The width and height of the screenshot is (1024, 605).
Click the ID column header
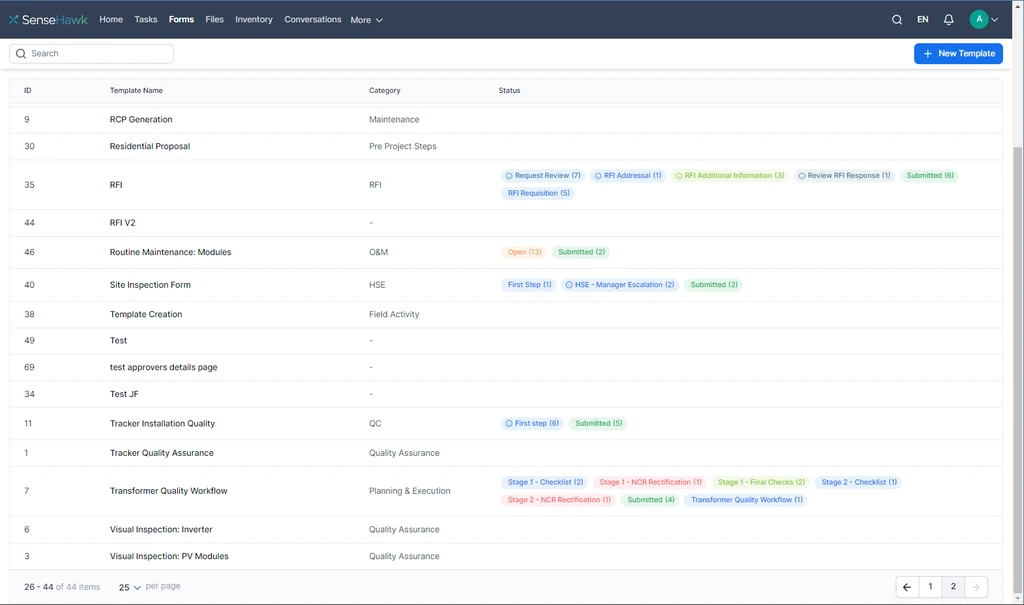pos(27,91)
